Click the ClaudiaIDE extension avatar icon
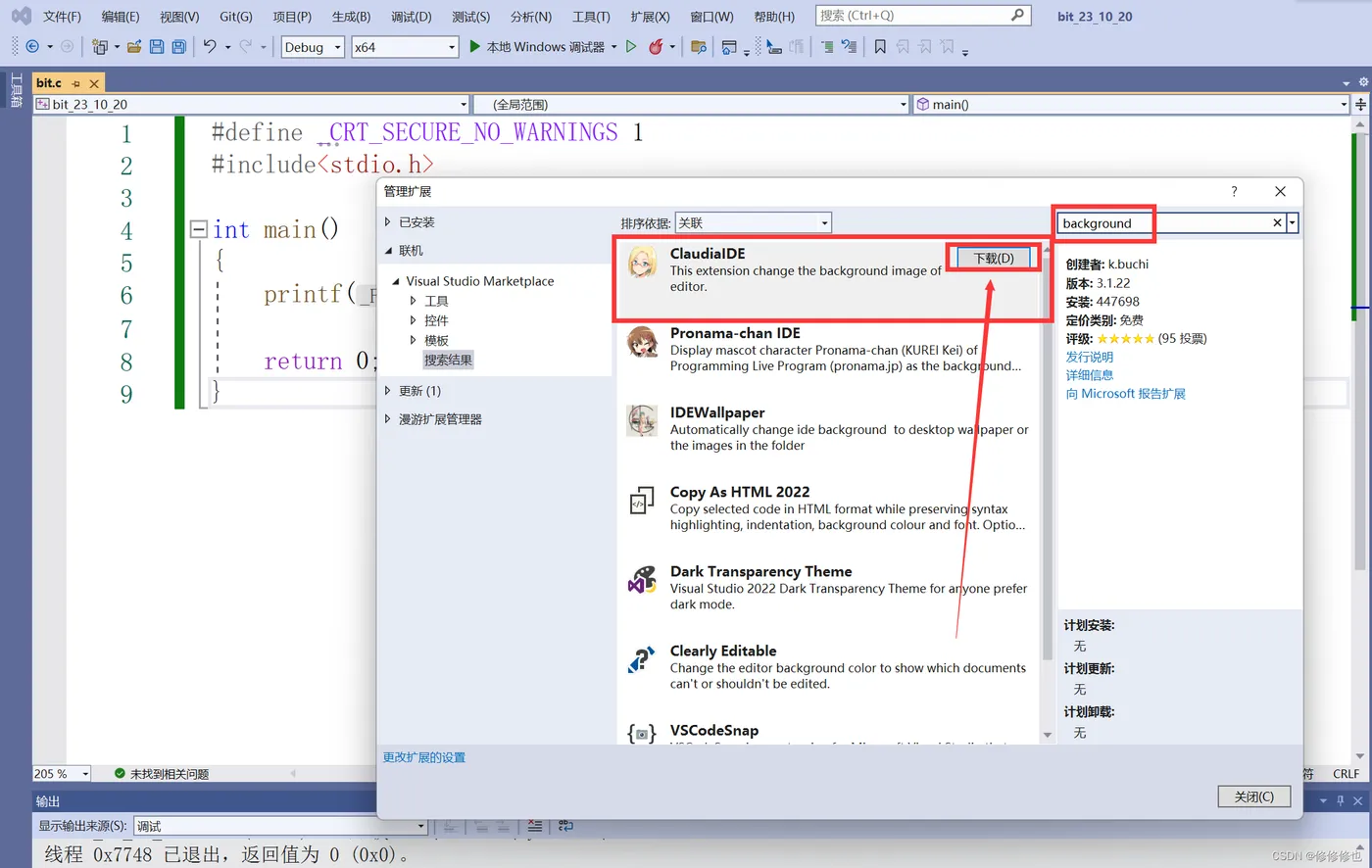1372x868 pixels. [642, 262]
